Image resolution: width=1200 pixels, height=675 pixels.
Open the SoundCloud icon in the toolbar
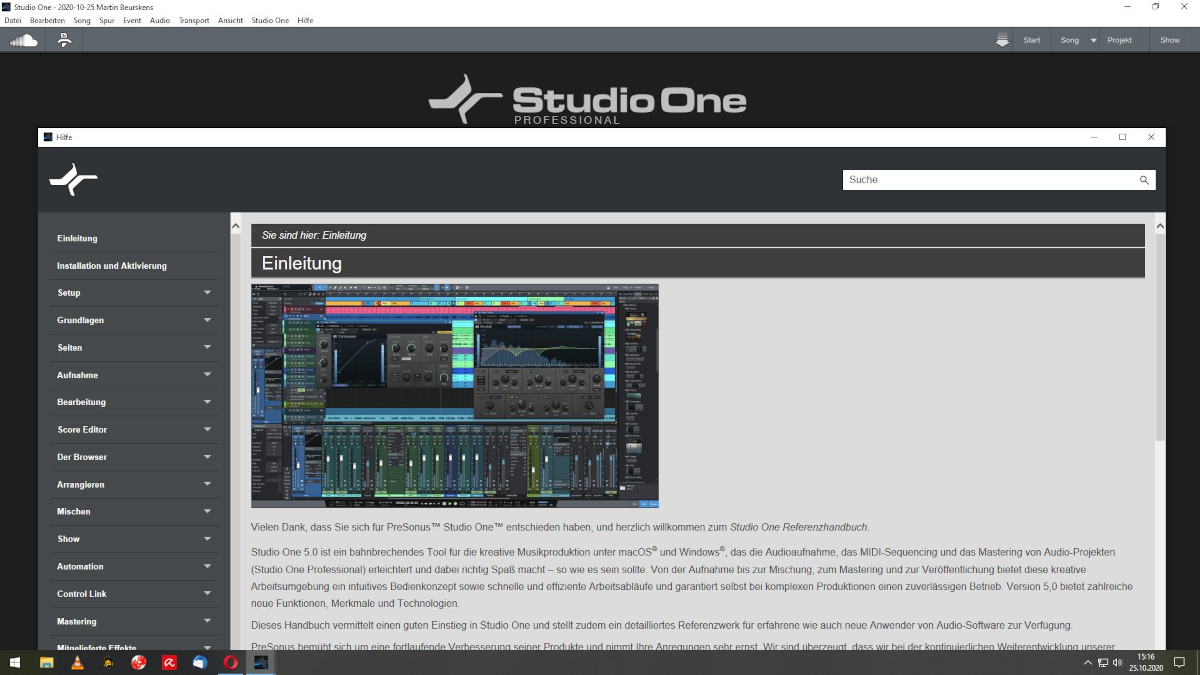[x=24, y=40]
